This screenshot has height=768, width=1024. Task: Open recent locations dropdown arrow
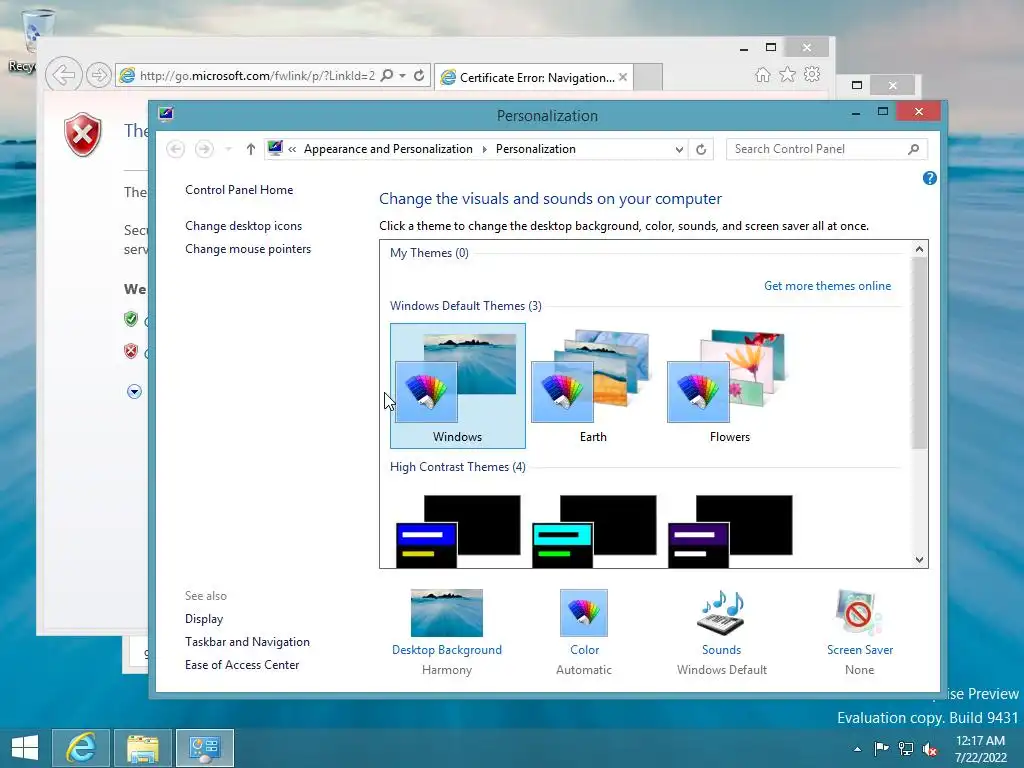tap(229, 150)
